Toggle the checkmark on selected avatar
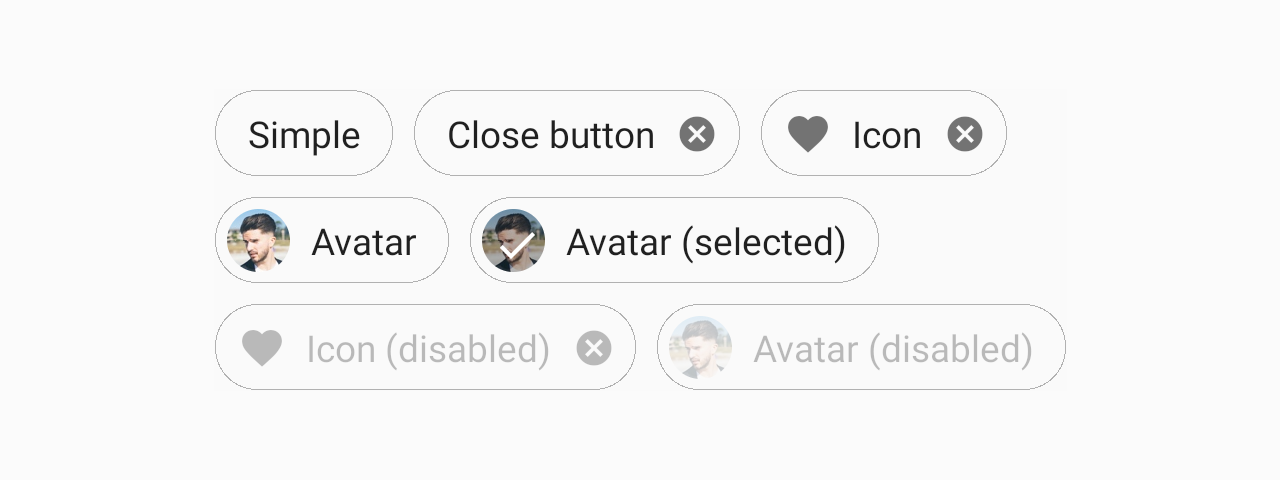The width and height of the screenshot is (1280, 480). (514, 241)
